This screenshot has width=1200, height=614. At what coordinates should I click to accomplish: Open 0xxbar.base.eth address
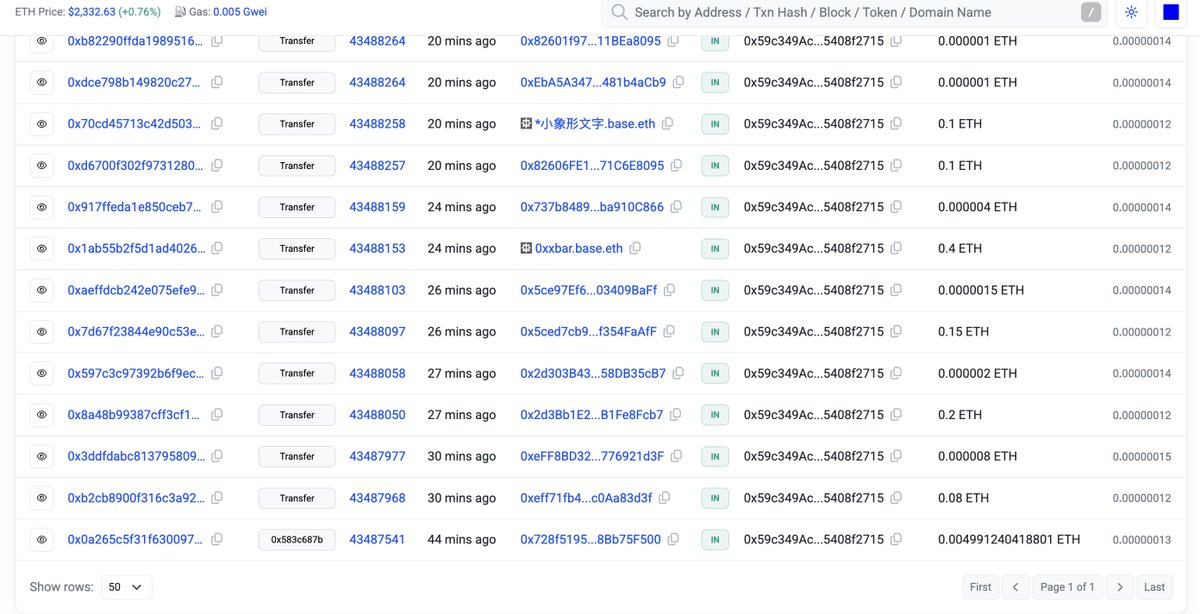click(x=579, y=248)
